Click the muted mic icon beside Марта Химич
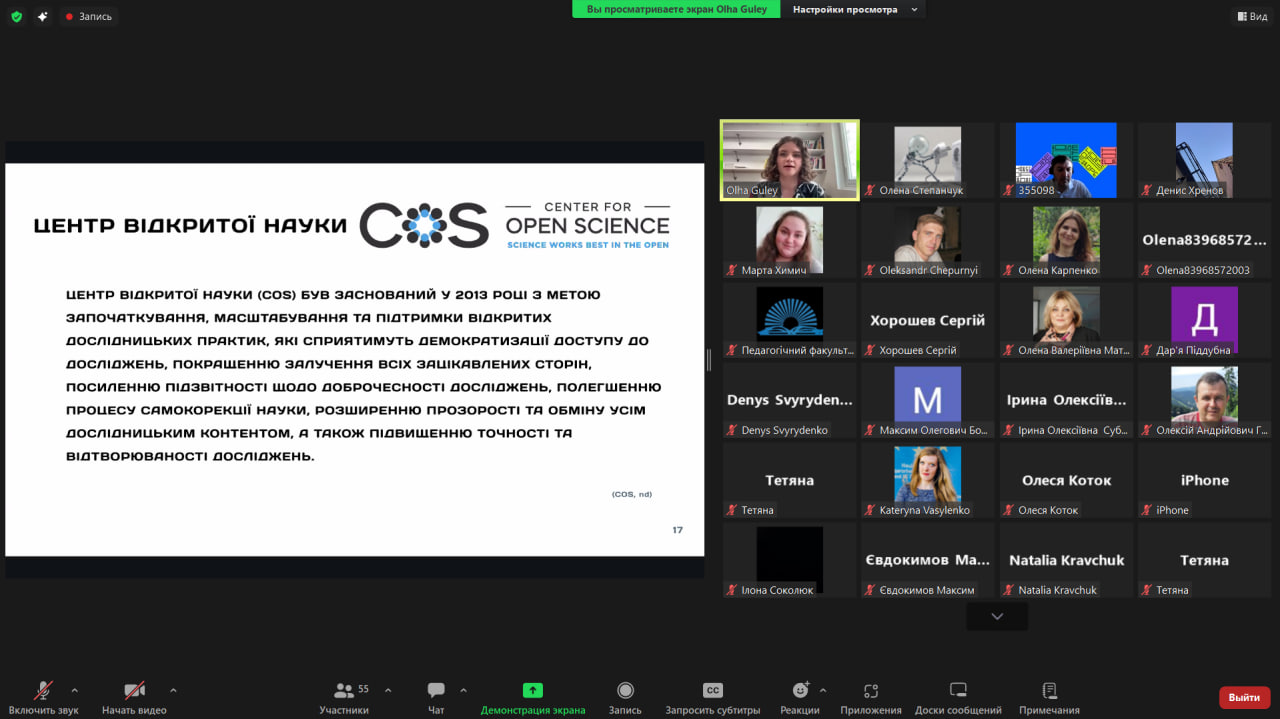The image size is (1280, 719). point(732,270)
